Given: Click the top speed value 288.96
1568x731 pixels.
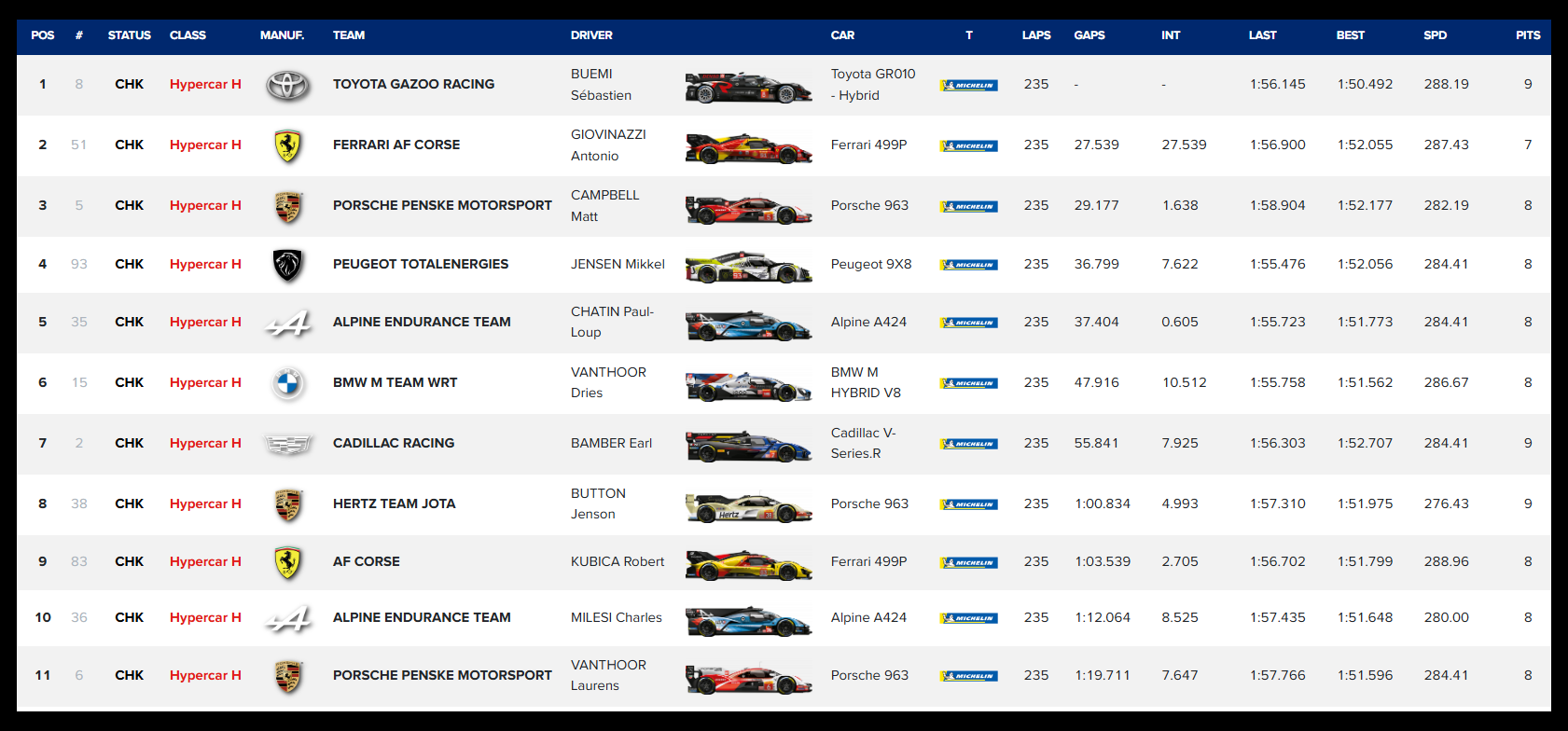Looking at the screenshot, I should click(x=1447, y=562).
